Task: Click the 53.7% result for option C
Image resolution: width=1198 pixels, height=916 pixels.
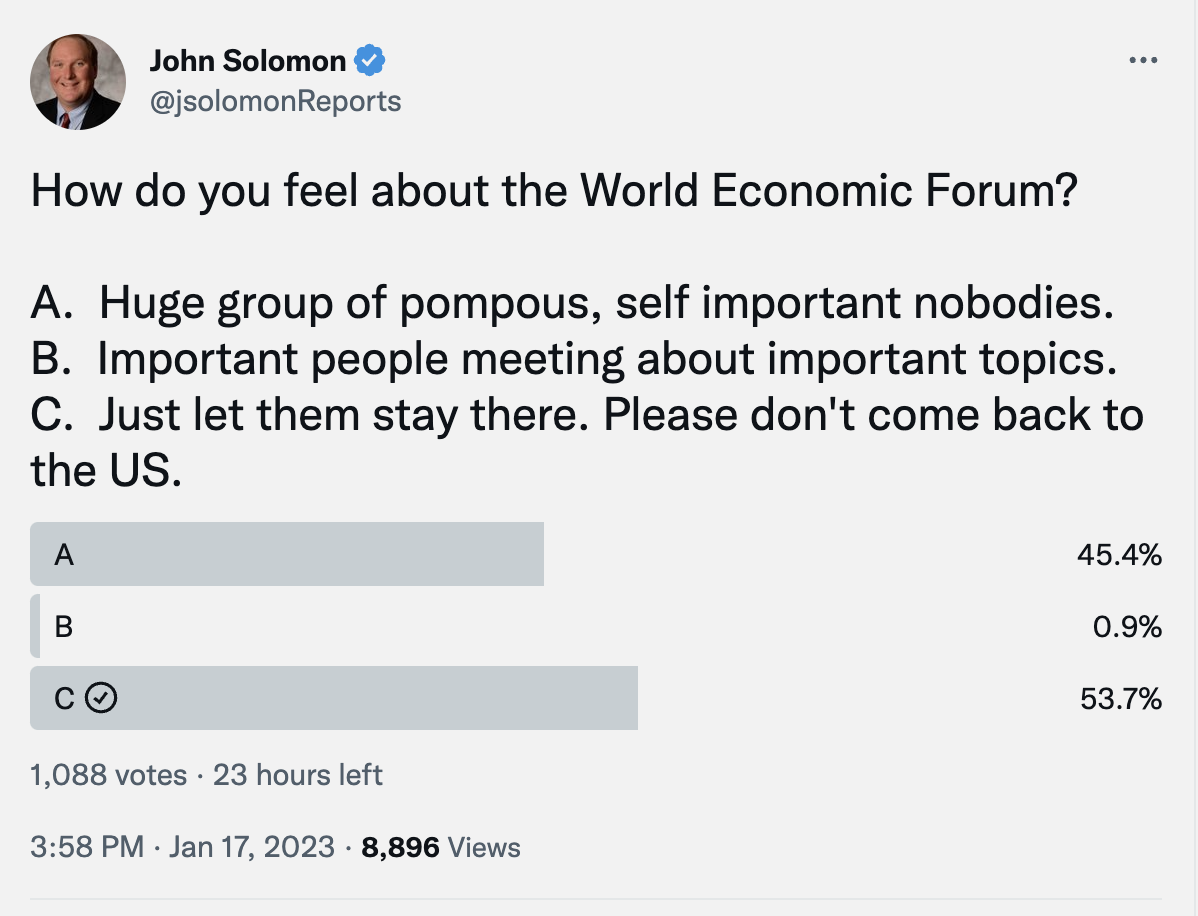Action: (1121, 698)
